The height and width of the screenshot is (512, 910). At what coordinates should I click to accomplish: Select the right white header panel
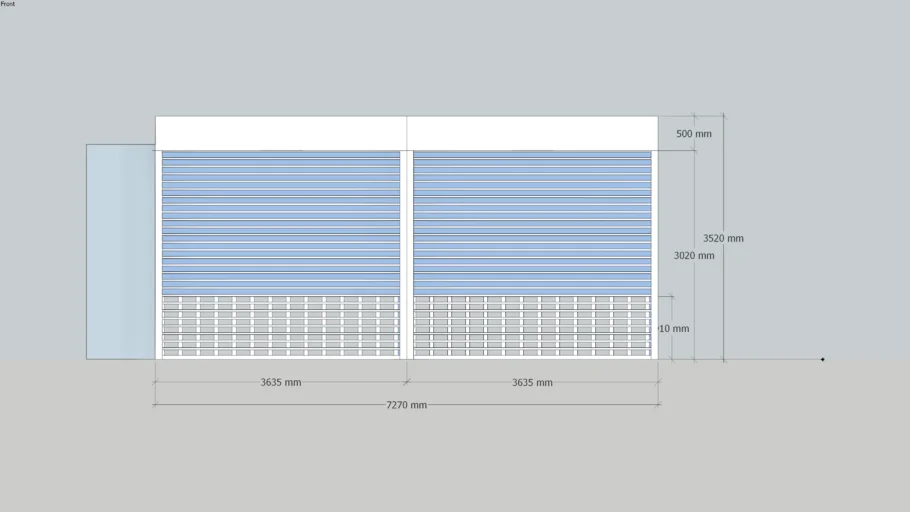[532, 133]
